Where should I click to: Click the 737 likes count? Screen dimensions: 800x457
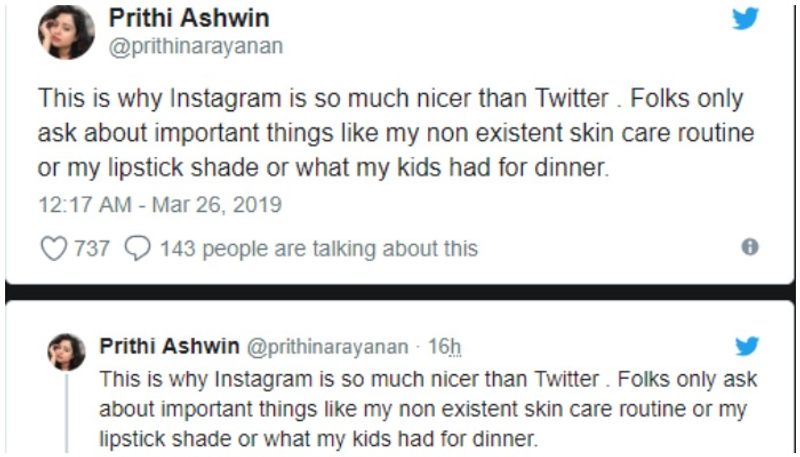click(x=92, y=247)
